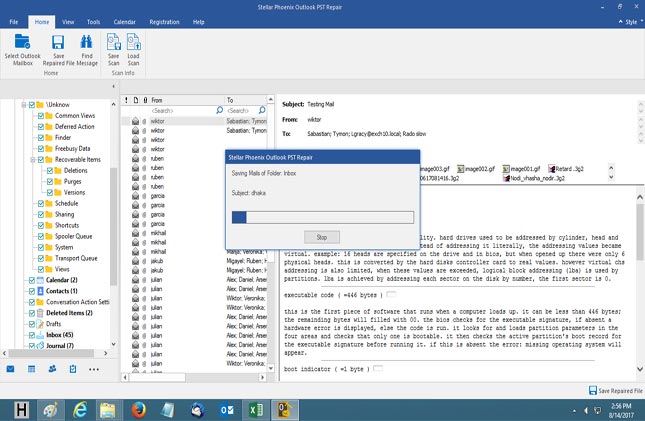
Task: Uncheck the Finder folder checkbox
Action: [x=41, y=137]
